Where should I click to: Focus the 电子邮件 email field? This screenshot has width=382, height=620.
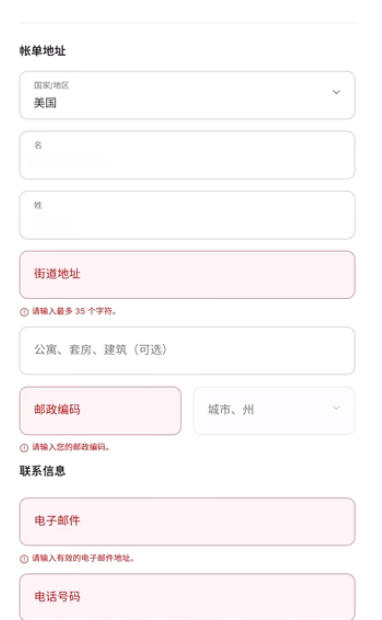coord(187,522)
